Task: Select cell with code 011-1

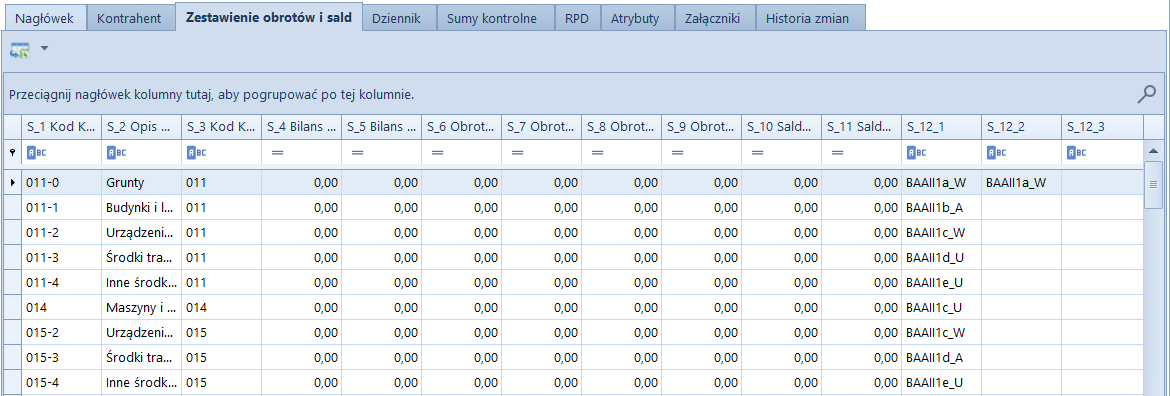Action: pos(61,207)
